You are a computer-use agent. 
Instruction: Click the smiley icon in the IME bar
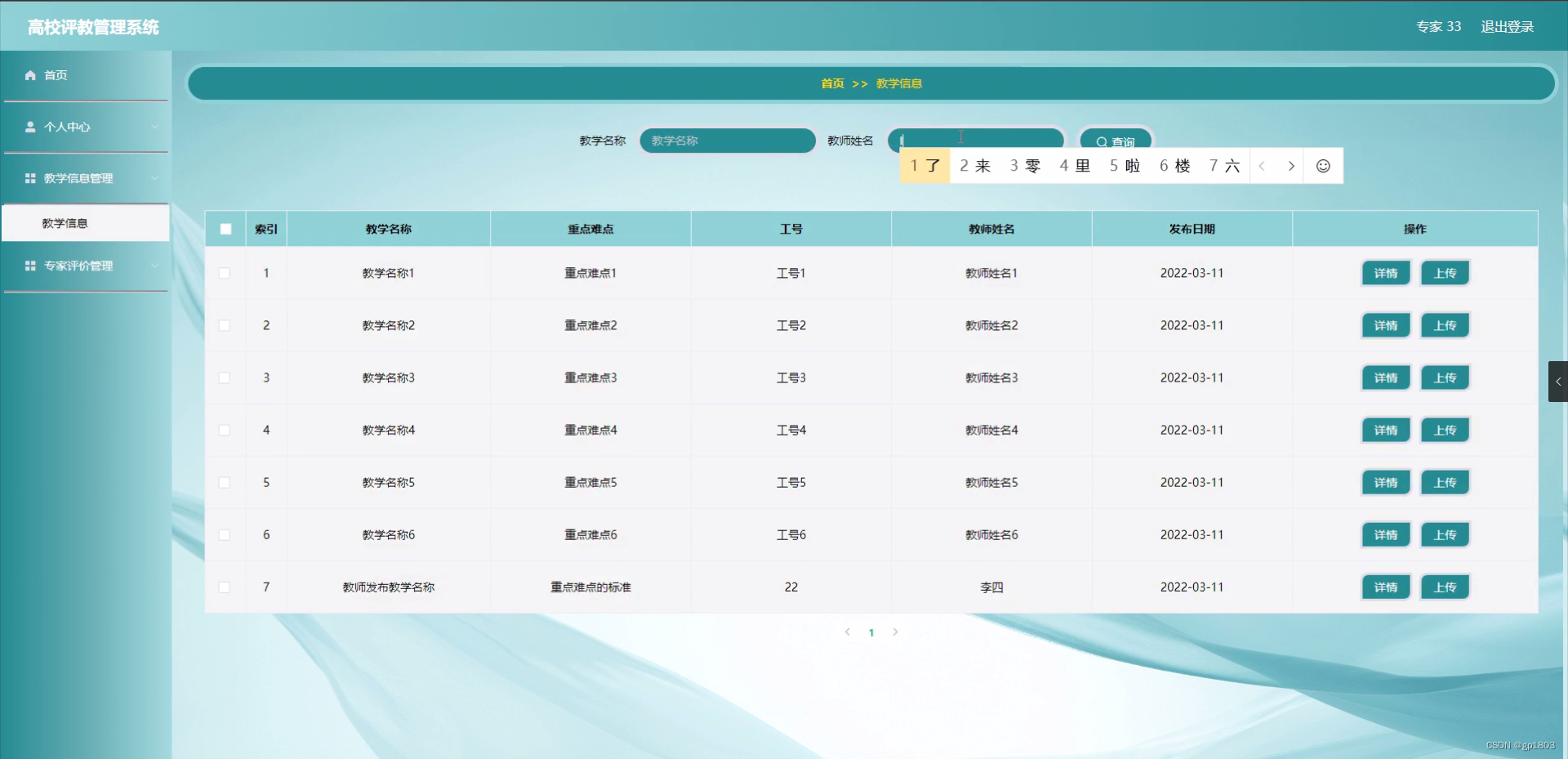coord(1322,165)
